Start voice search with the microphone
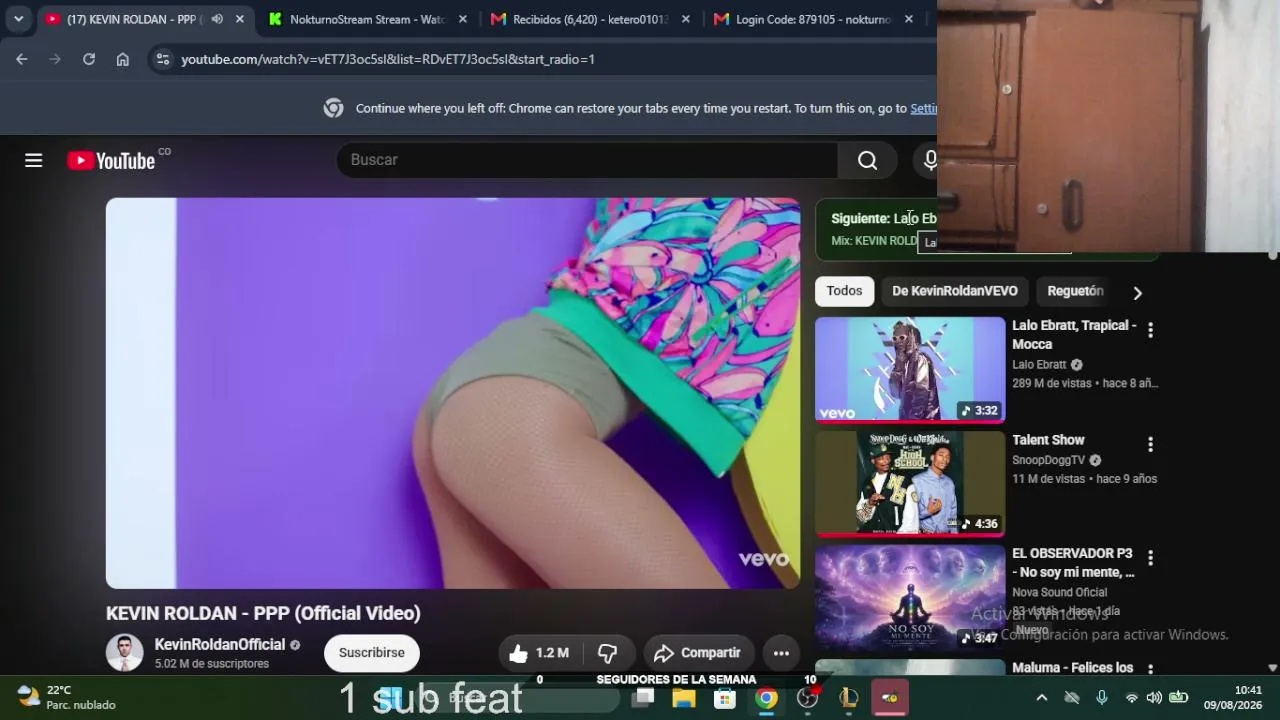This screenshot has height=720, width=1280. point(930,160)
